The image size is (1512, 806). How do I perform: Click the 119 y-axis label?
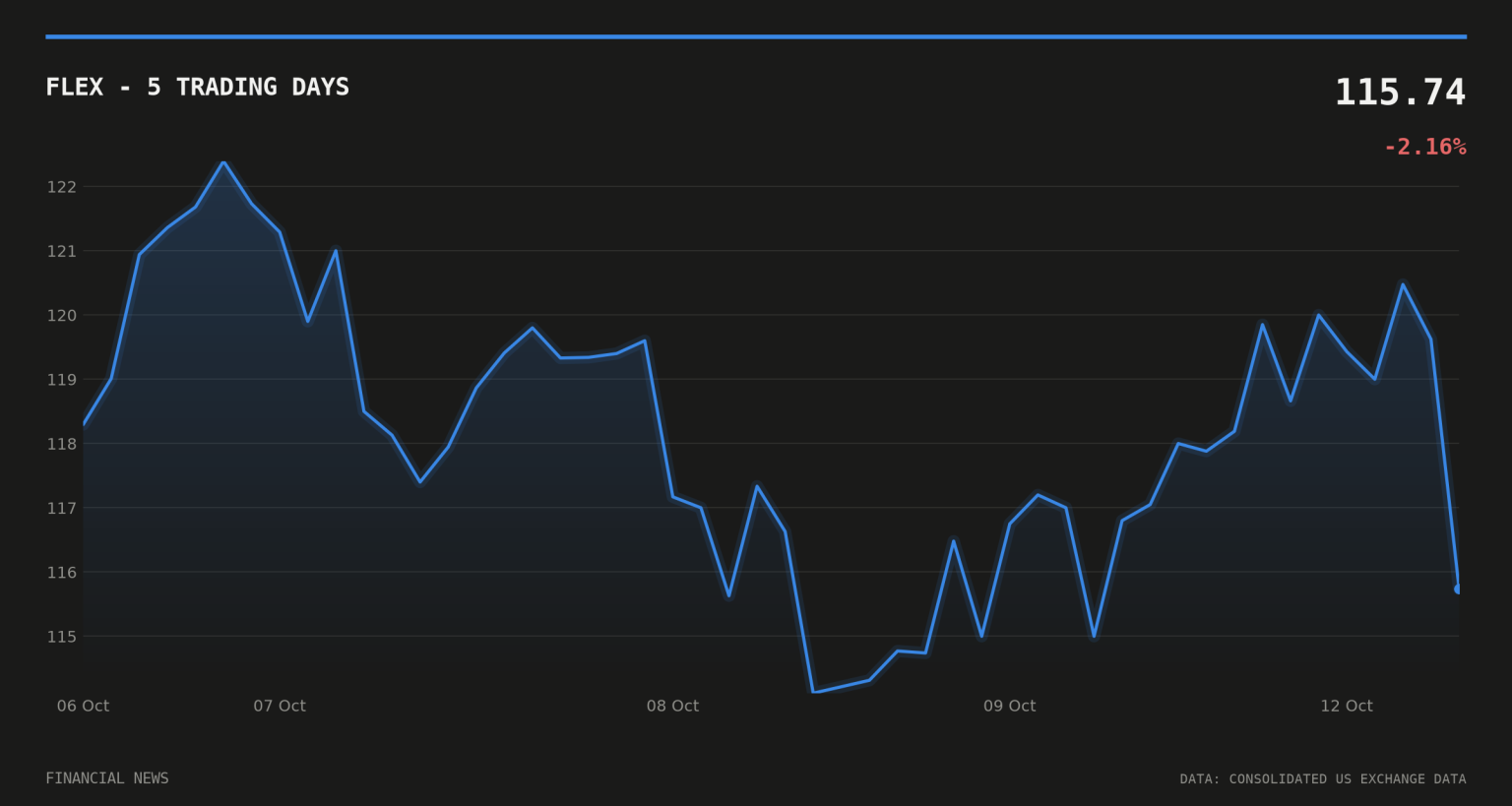pyautogui.click(x=62, y=379)
